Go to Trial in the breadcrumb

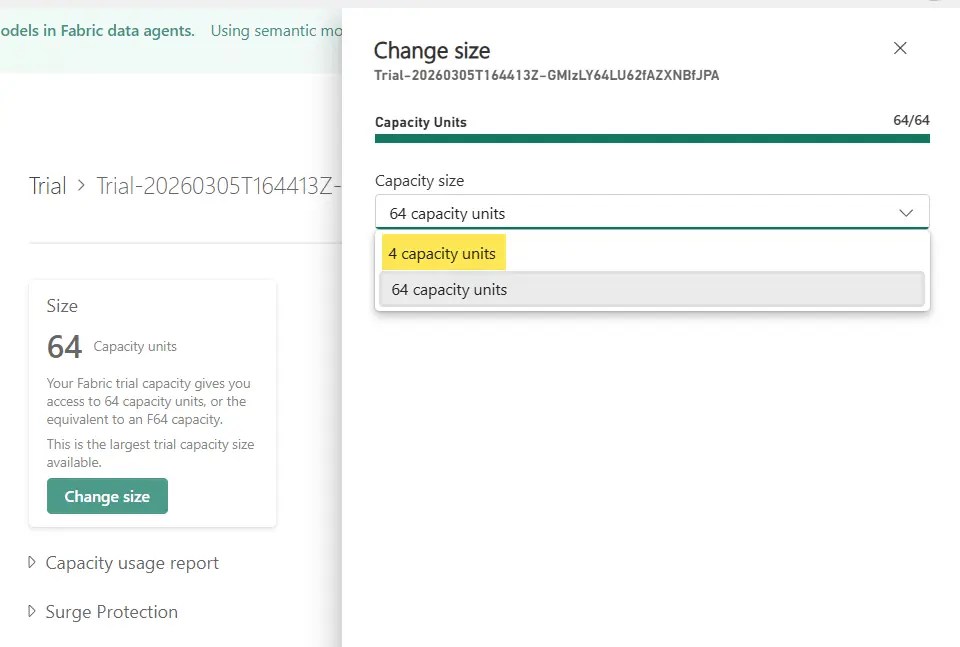click(x=48, y=186)
